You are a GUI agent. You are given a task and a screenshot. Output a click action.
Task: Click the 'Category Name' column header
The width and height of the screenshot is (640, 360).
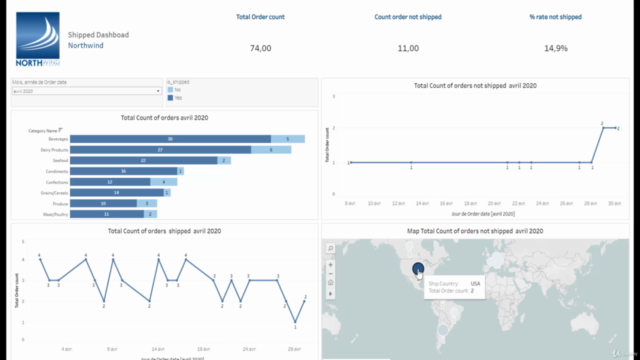43,131
